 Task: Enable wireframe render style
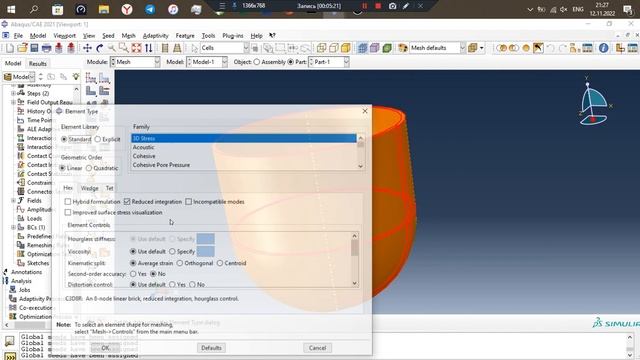tap(321, 48)
